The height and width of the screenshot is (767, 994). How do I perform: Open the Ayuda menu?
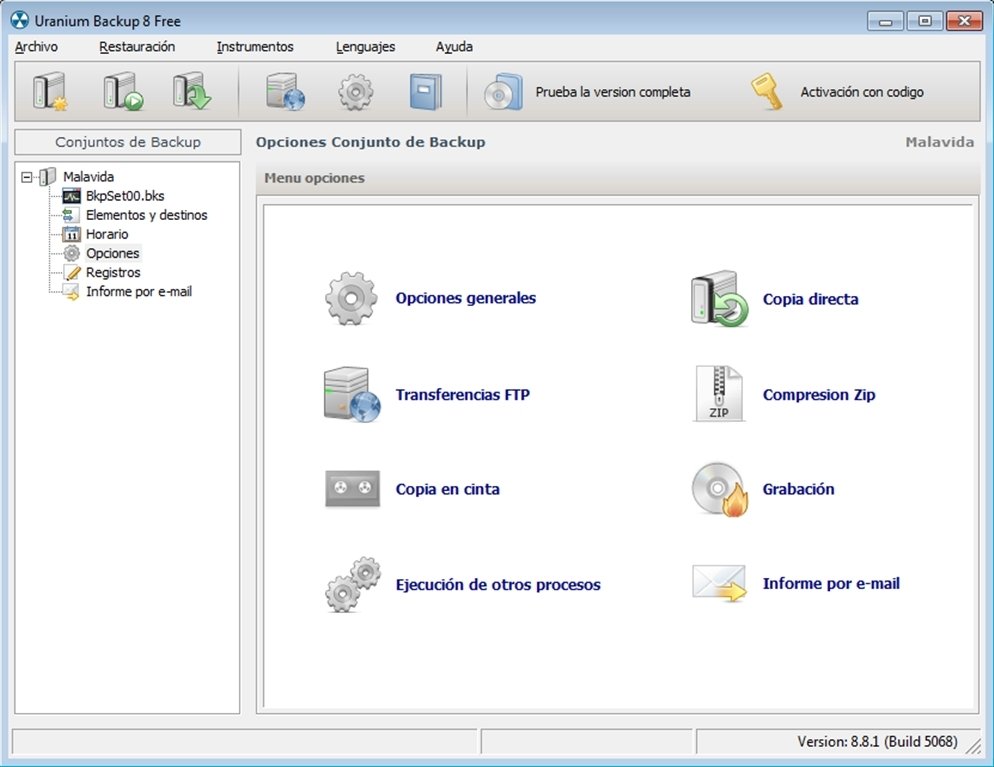pos(454,47)
